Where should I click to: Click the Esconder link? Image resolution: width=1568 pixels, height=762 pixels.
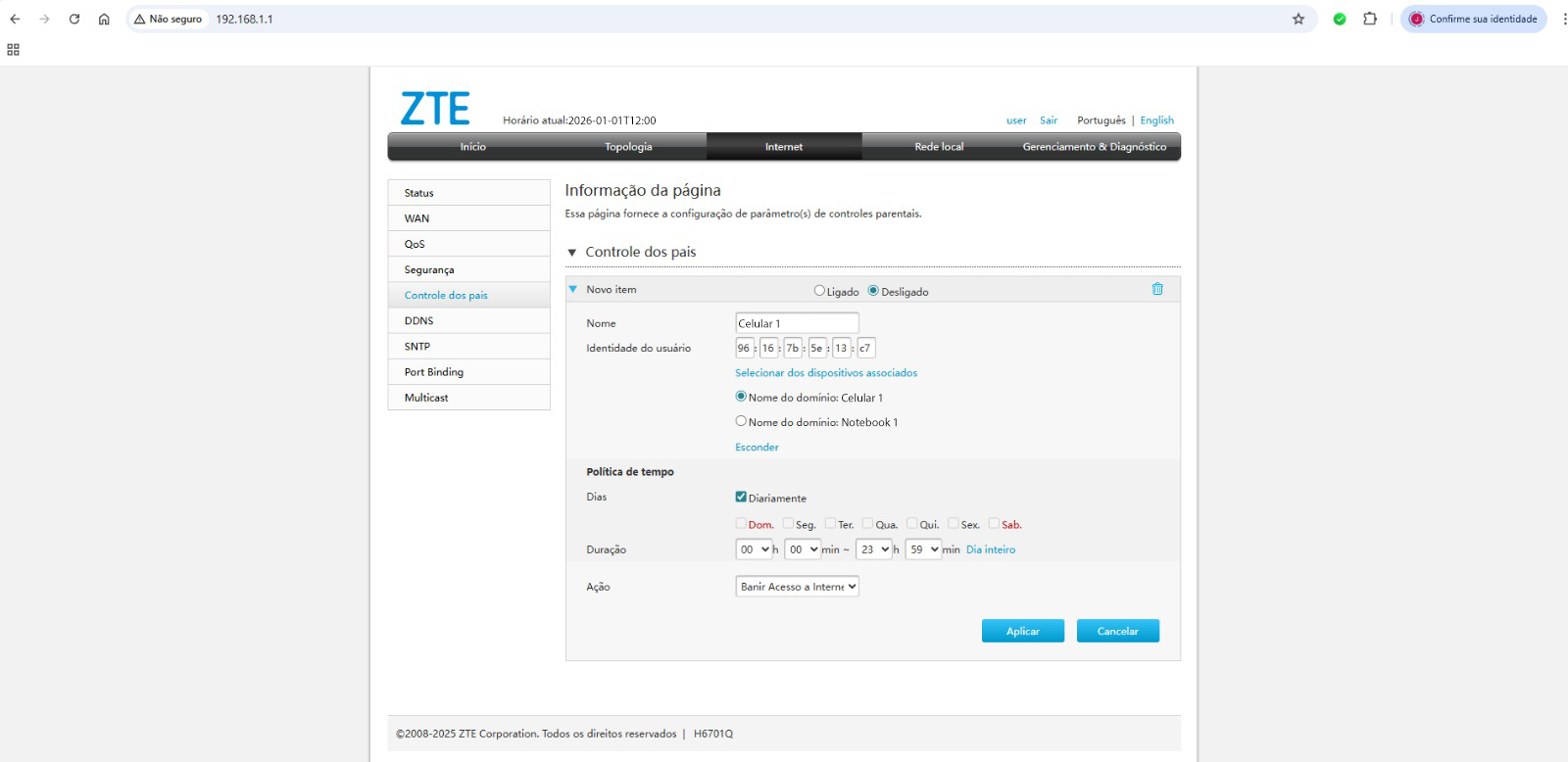click(757, 448)
